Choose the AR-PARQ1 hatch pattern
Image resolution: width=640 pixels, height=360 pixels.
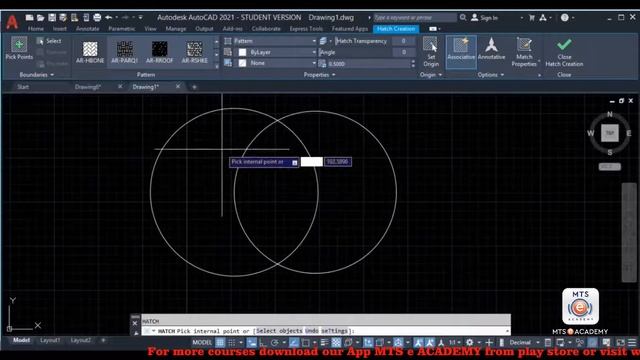(124, 52)
